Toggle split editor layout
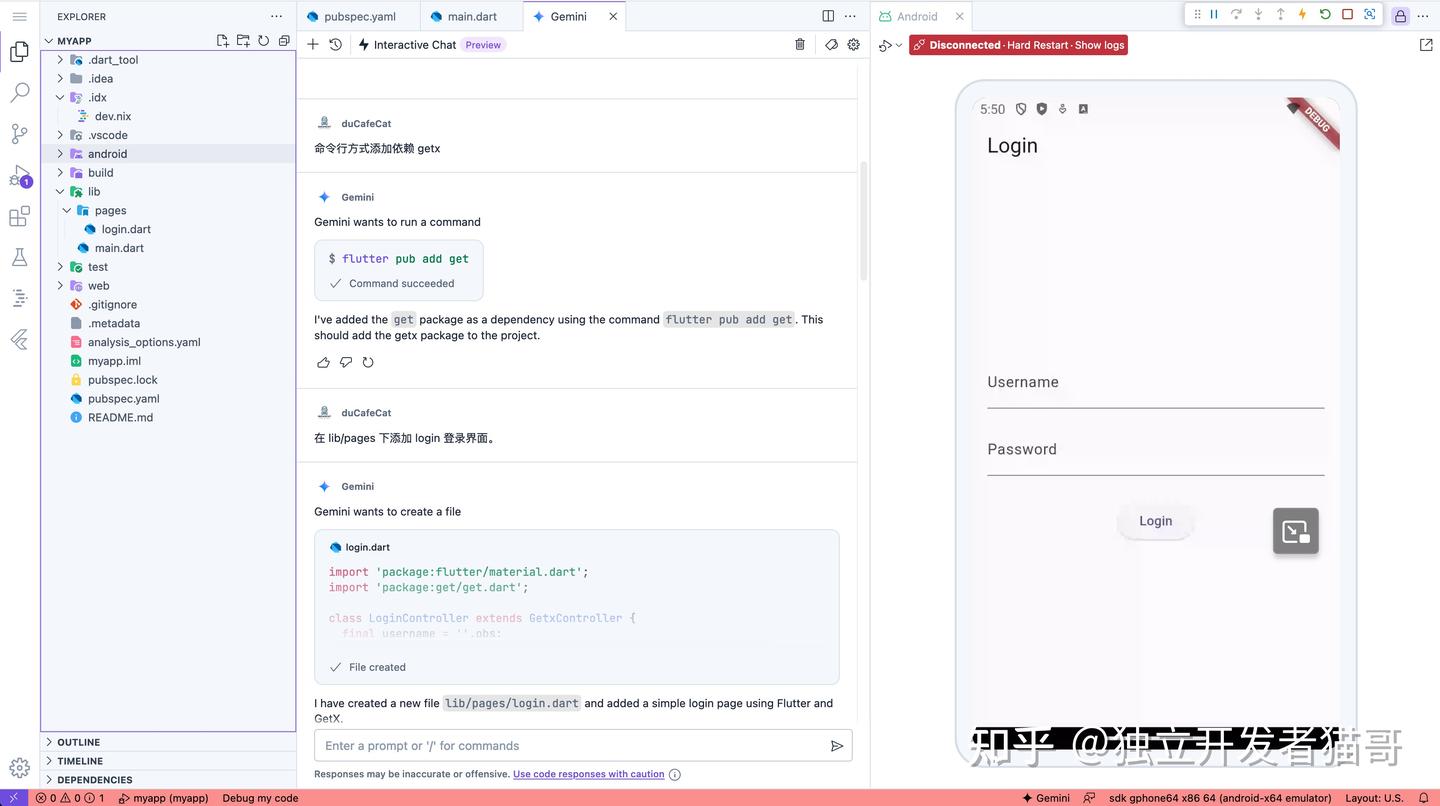The height and width of the screenshot is (806, 1440). click(x=828, y=16)
